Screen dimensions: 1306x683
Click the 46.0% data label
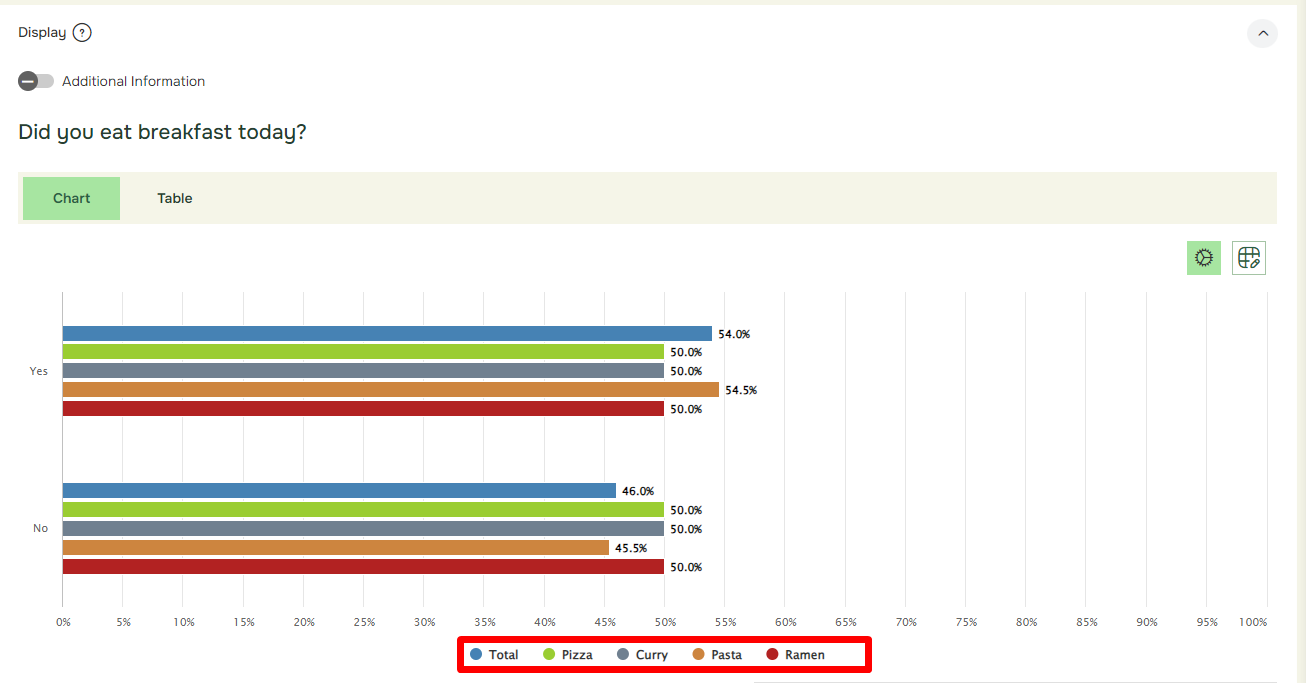[x=638, y=491]
